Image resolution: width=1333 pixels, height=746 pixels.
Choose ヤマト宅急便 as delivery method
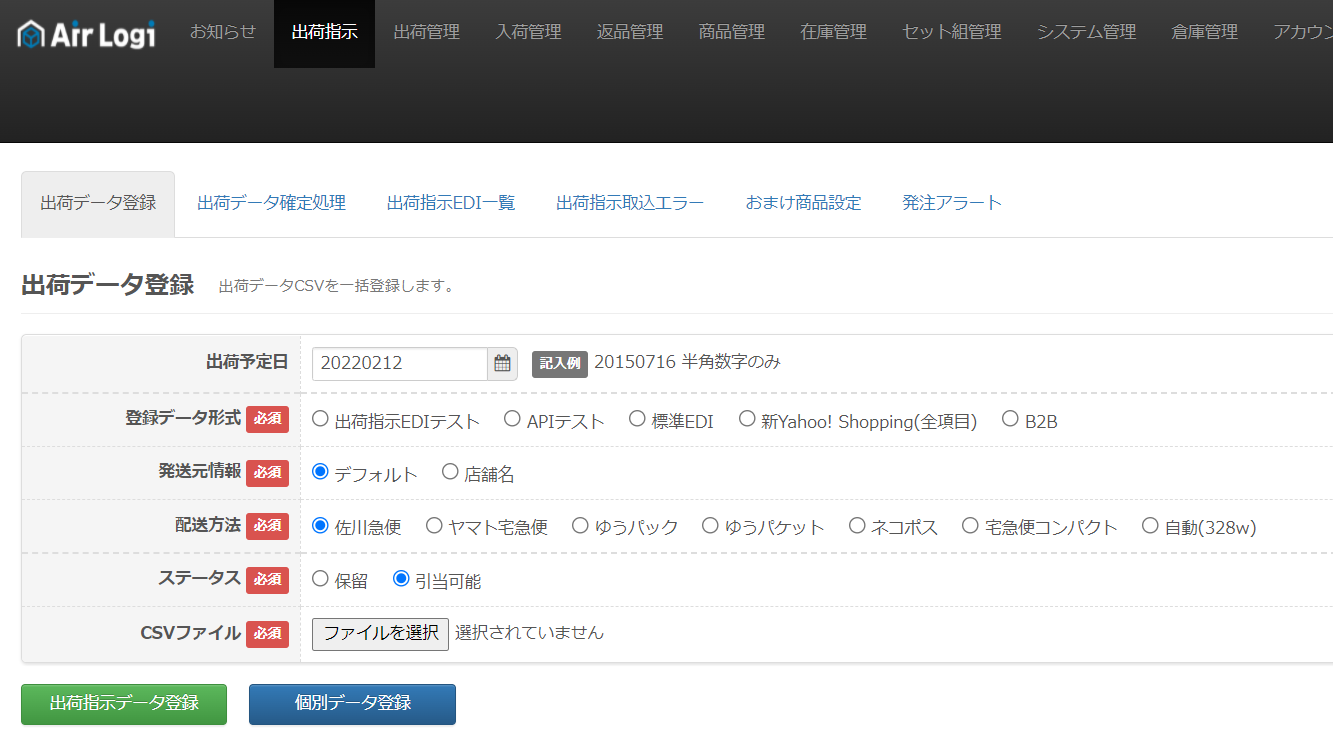pos(434,526)
